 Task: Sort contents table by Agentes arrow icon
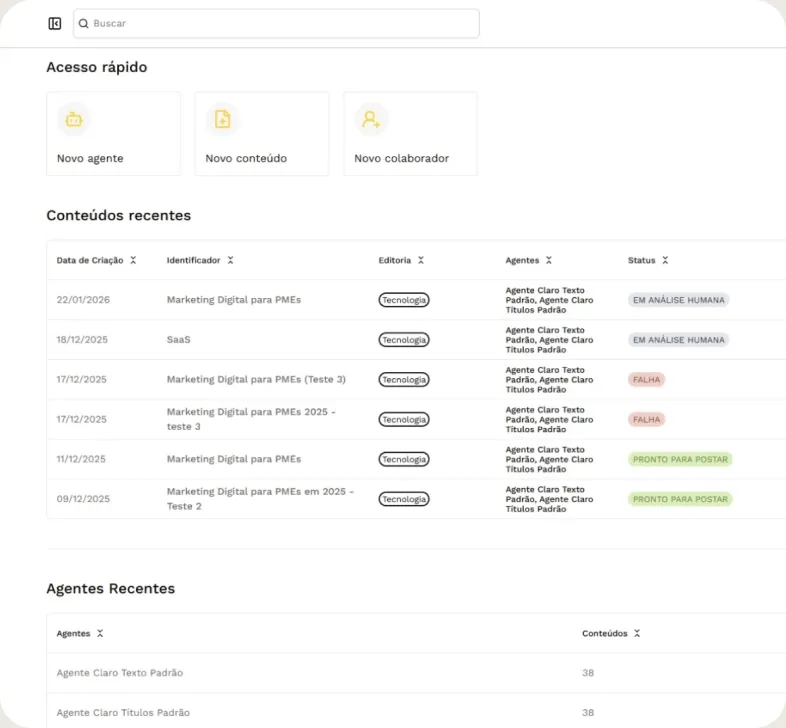[549, 260]
